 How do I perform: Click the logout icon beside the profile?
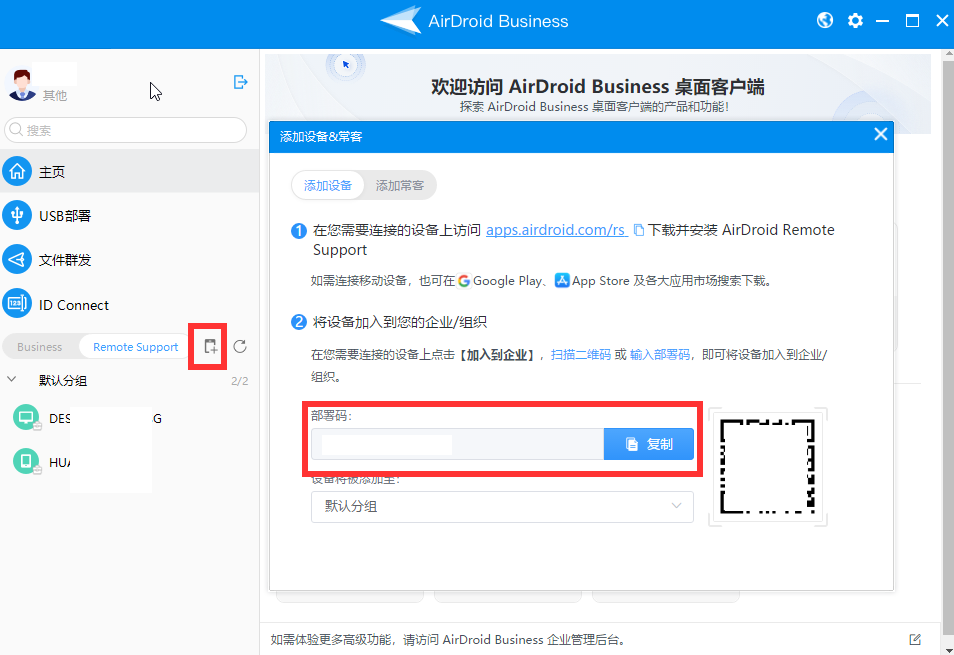(240, 82)
